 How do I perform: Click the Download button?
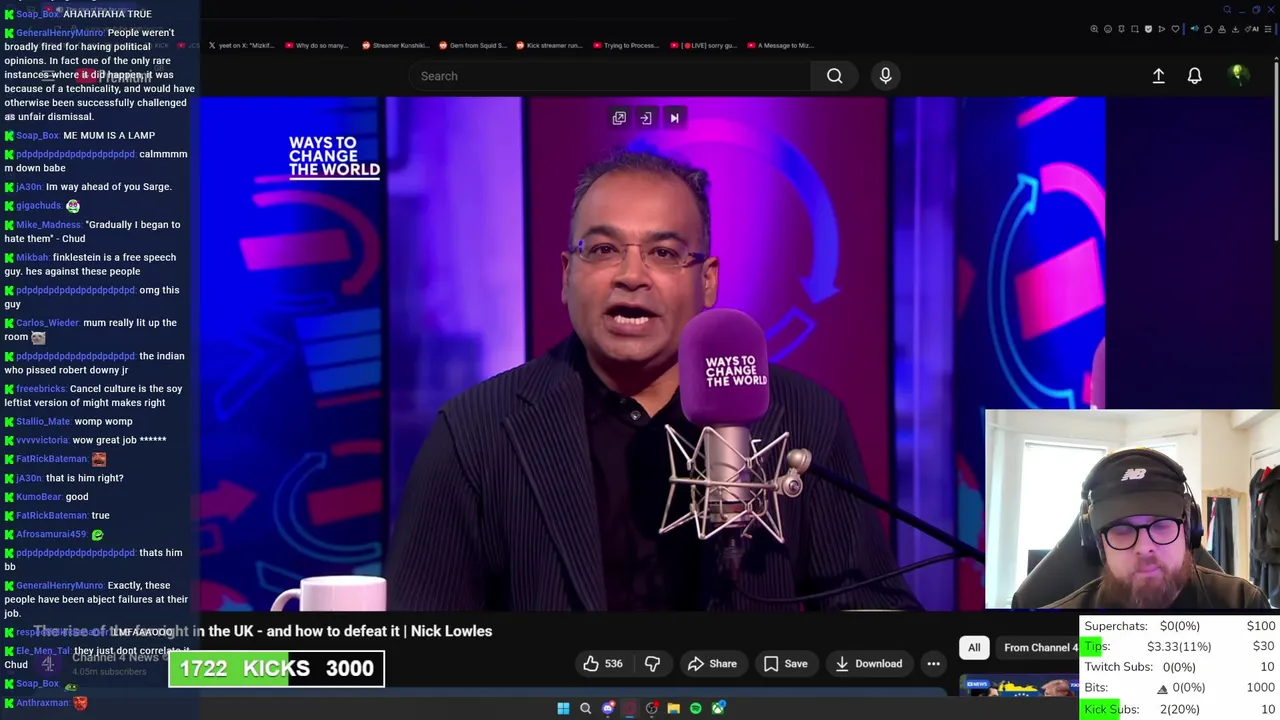click(x=868, y=663)
